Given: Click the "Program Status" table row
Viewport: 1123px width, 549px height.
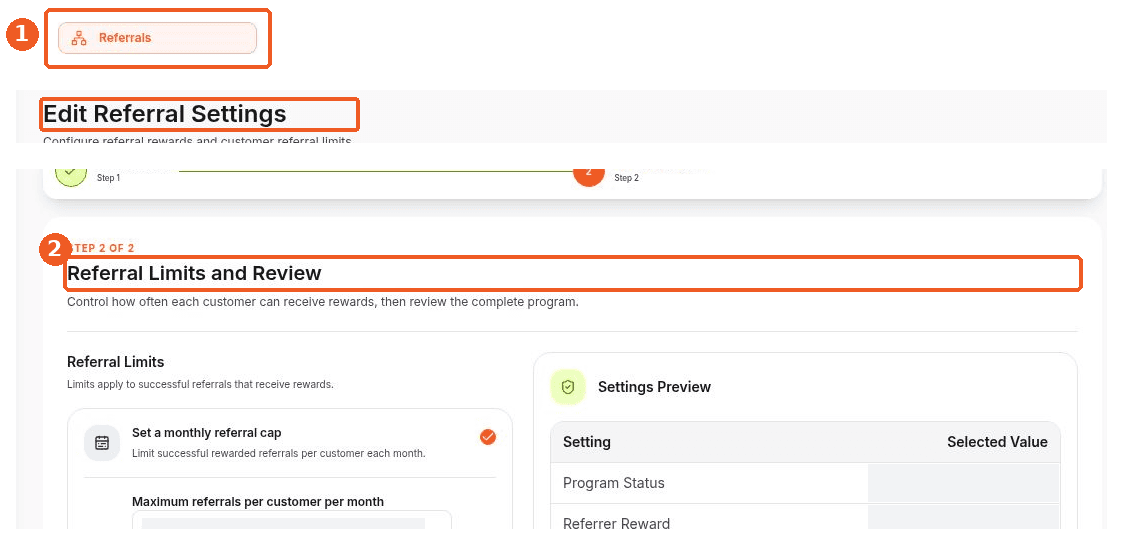Looking at the screenshot, I should click(805, 483).
